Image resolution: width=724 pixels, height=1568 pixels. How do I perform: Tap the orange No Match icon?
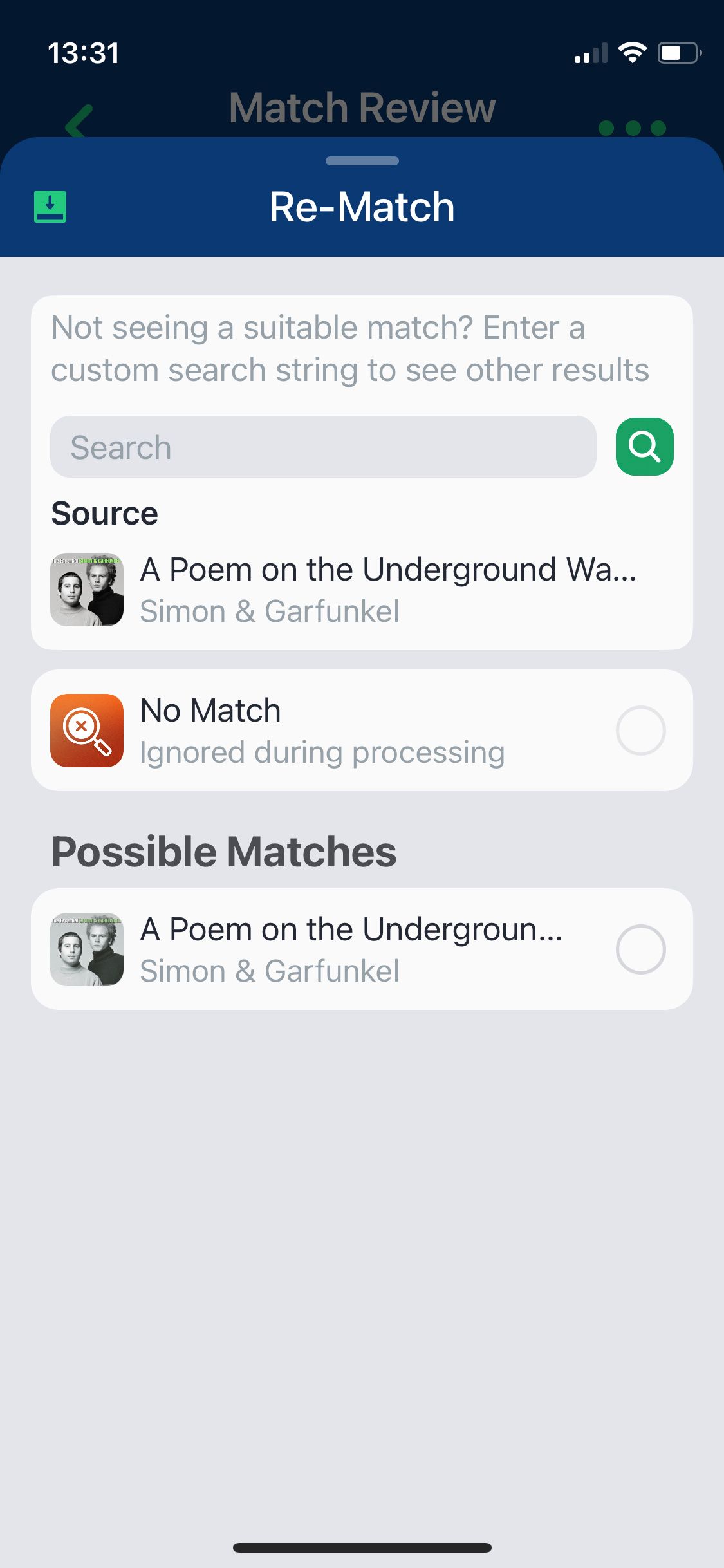tap(87, 731)
